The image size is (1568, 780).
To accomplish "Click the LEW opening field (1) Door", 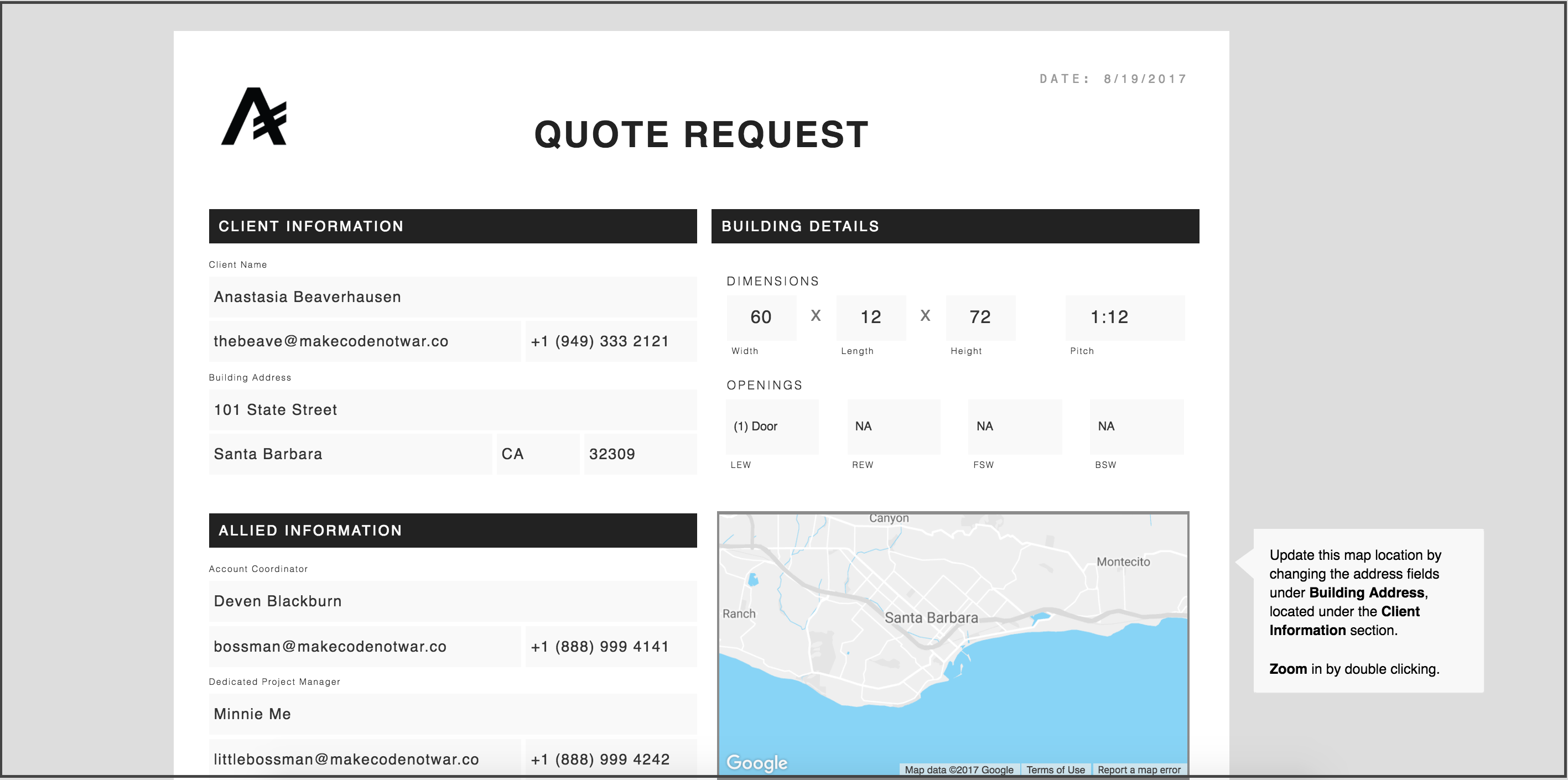I will [771, 427].
